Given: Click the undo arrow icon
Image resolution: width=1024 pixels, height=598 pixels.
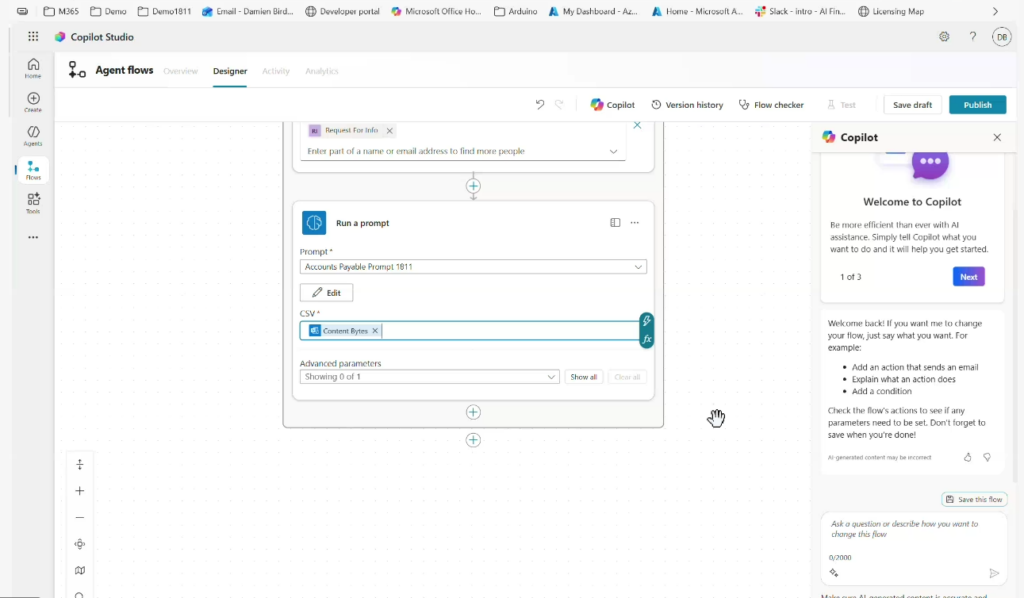Looking at the screenshot, I should point(540,104).
